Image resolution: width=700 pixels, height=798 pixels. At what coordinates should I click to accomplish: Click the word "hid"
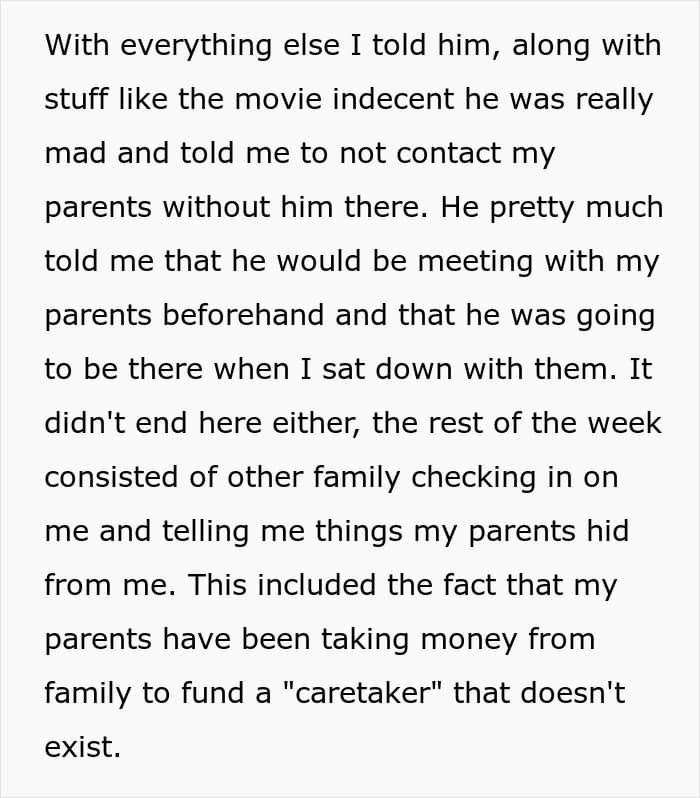pyautogui.click(x=602, y=531)
